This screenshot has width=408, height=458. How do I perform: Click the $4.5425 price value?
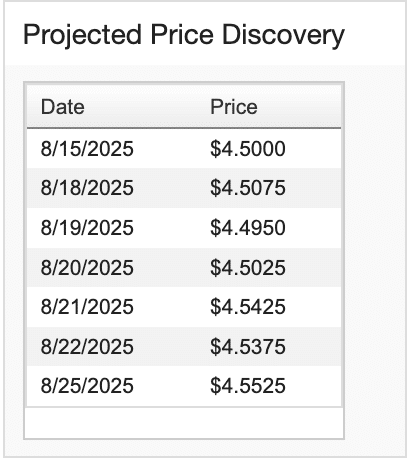pyautogui.click(x=248, y=307)
